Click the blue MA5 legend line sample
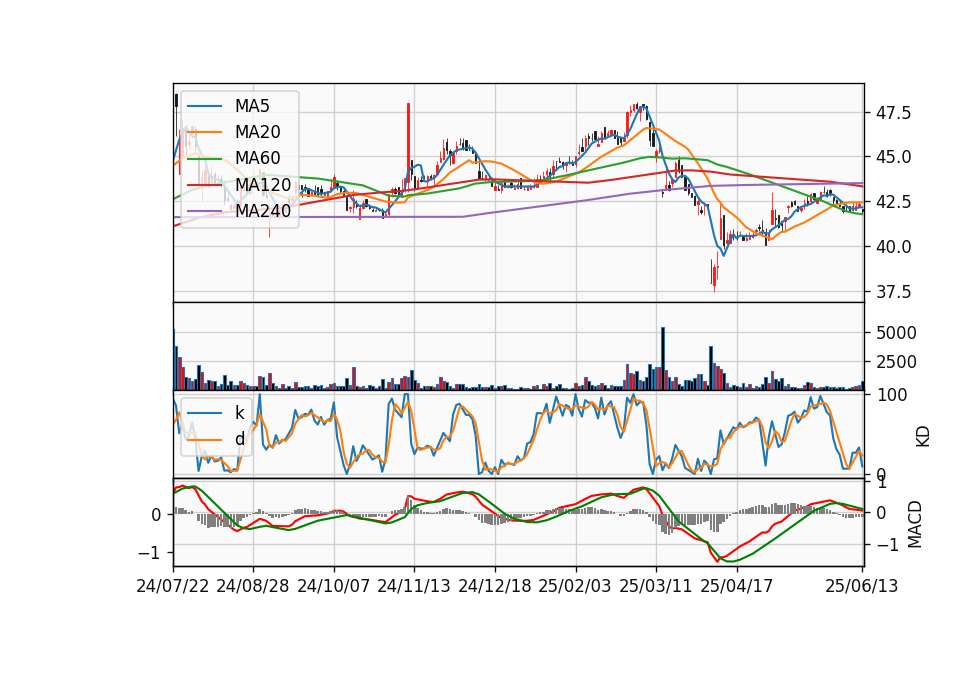 (204, 107)
